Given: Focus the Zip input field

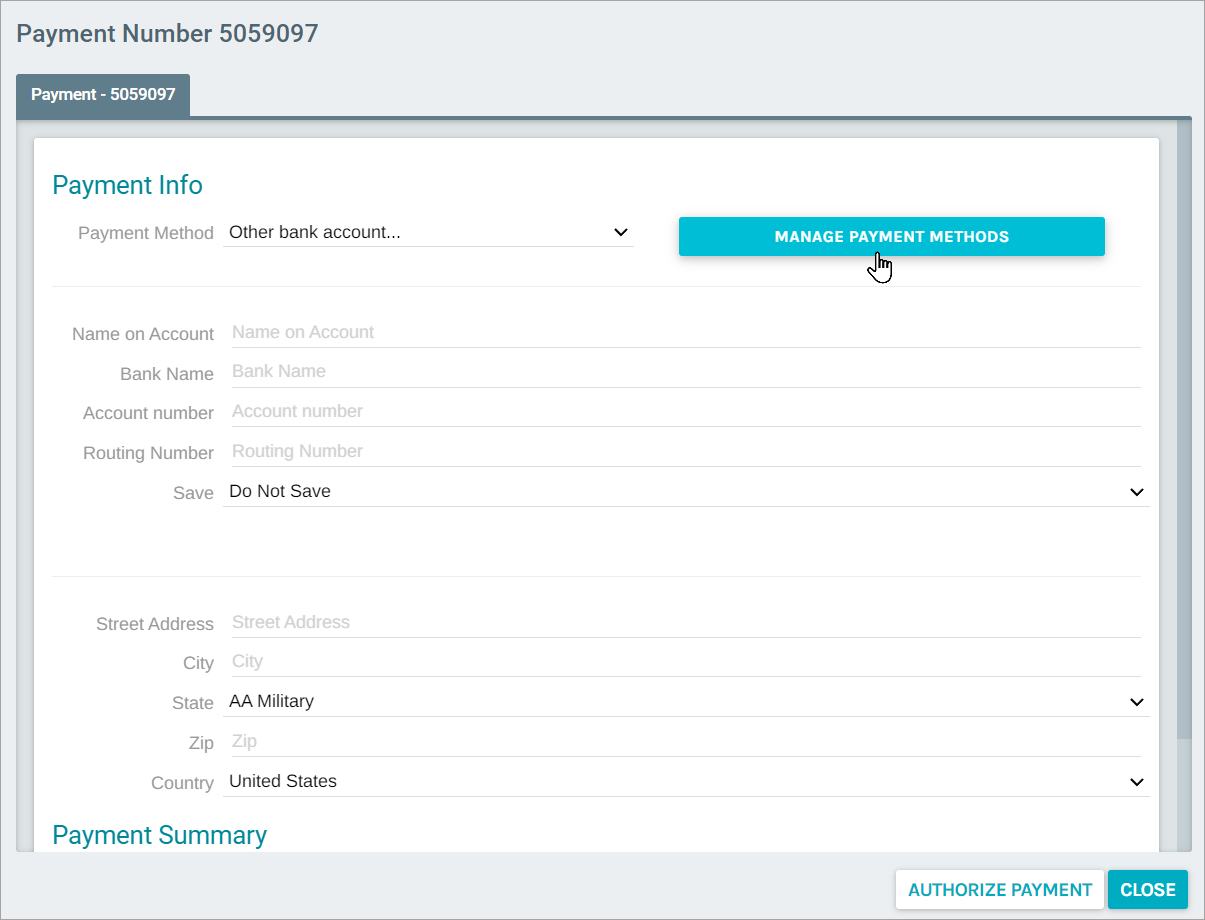Looking at the screenshot, I should [686, 741].
